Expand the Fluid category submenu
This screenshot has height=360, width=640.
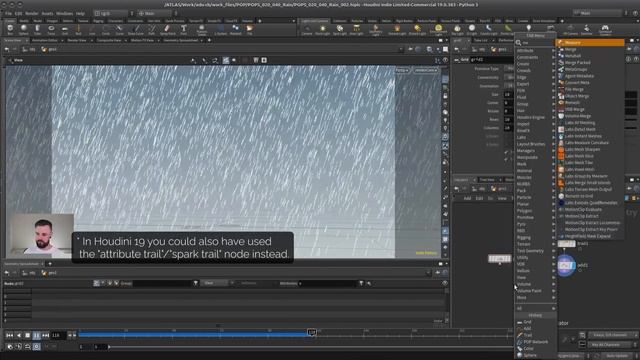tap(535, 97)
